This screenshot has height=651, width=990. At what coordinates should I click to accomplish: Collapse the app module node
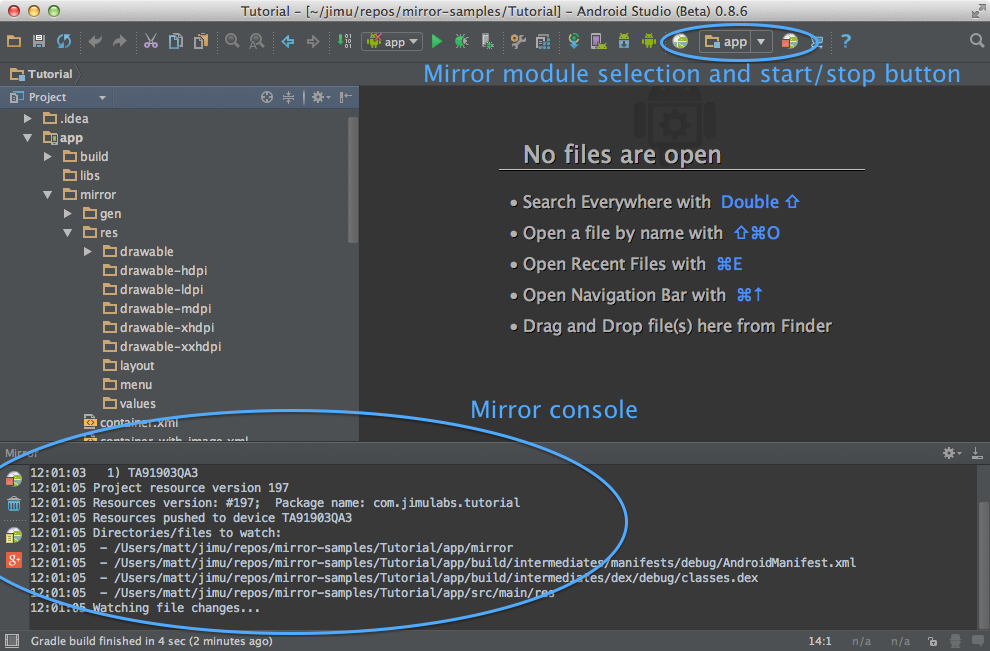click(27, 138)
